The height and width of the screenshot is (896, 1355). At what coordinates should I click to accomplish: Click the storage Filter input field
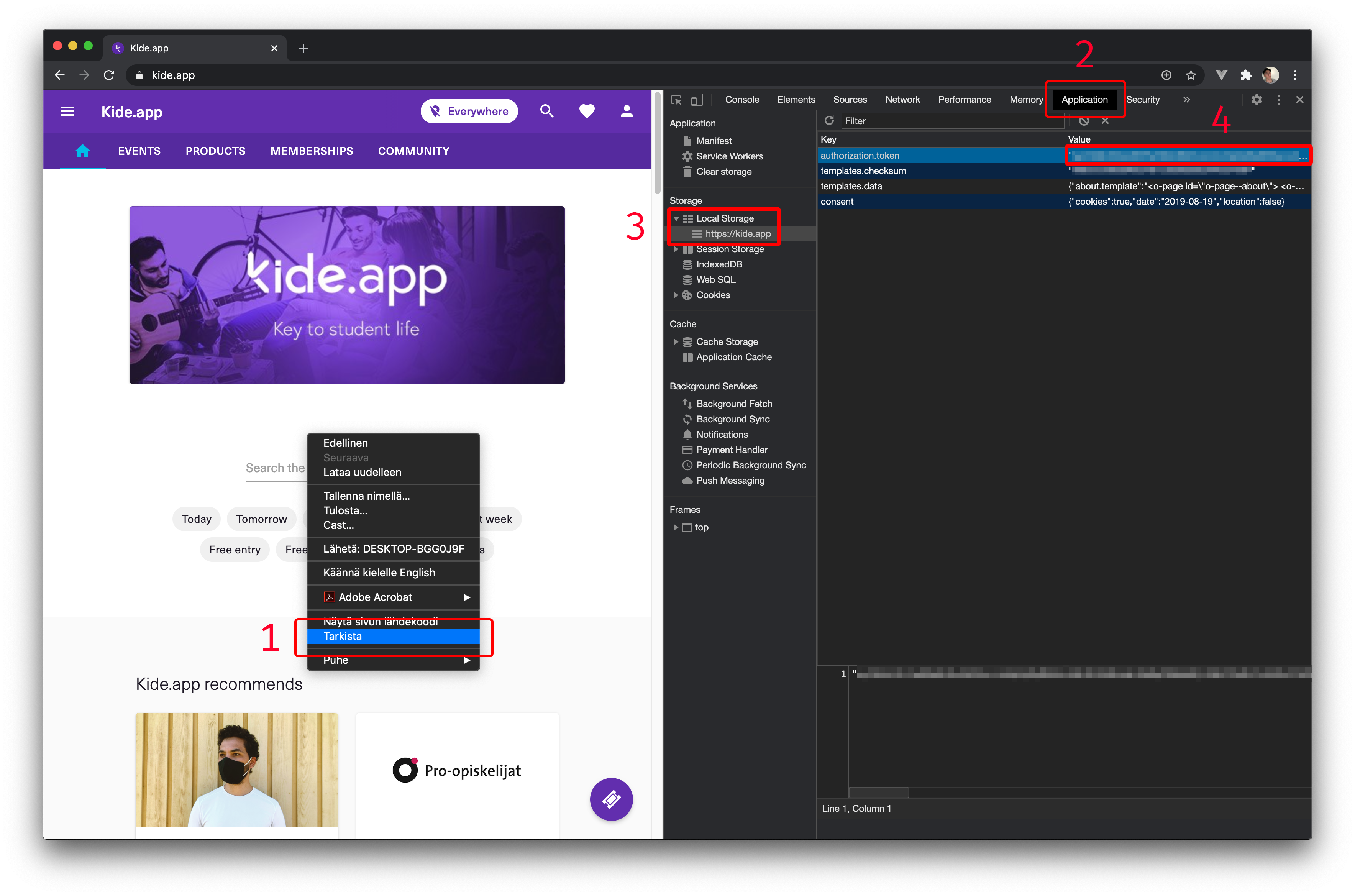948,121
